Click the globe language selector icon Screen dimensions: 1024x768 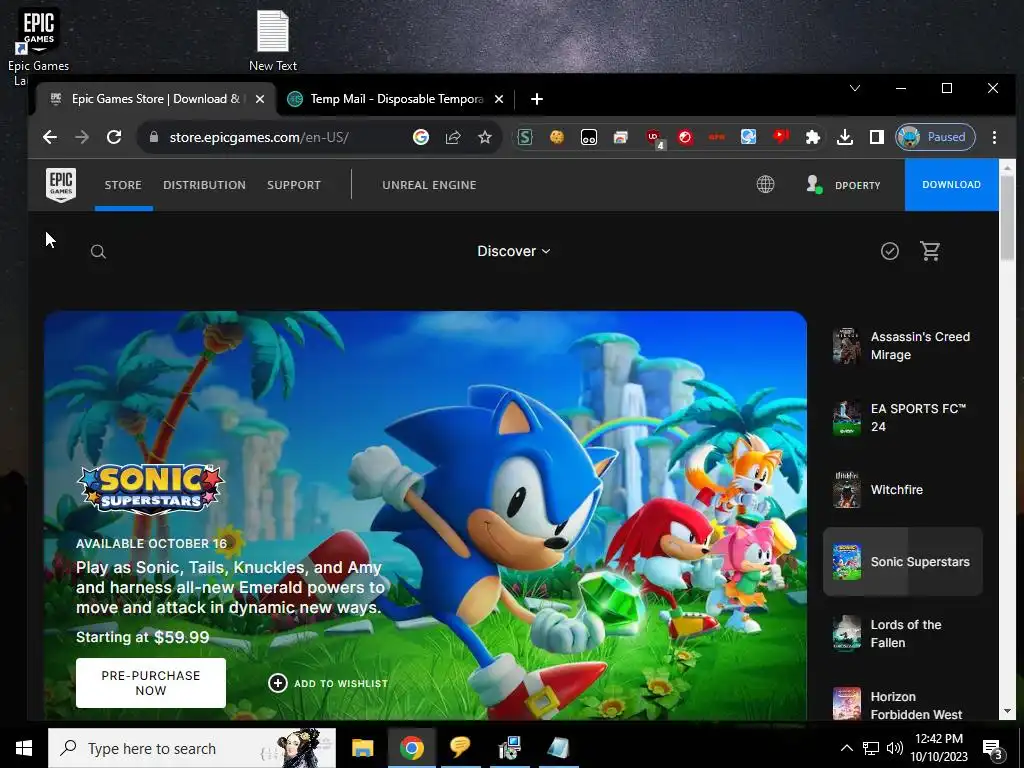click(765, 185)
